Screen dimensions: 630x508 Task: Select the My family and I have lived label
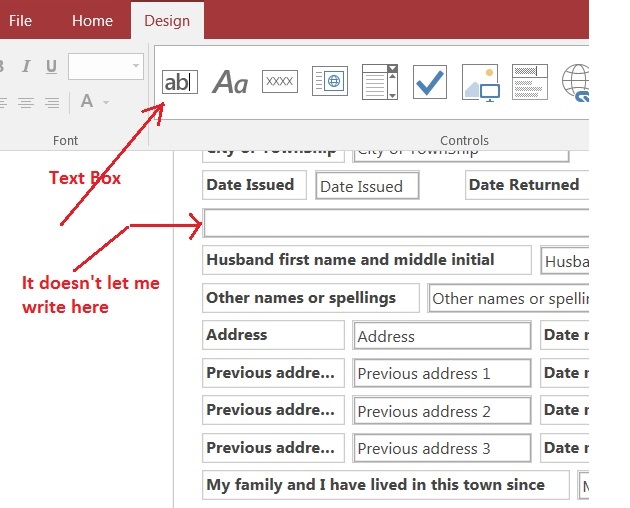pyautogui.click(x=386, y=485)
